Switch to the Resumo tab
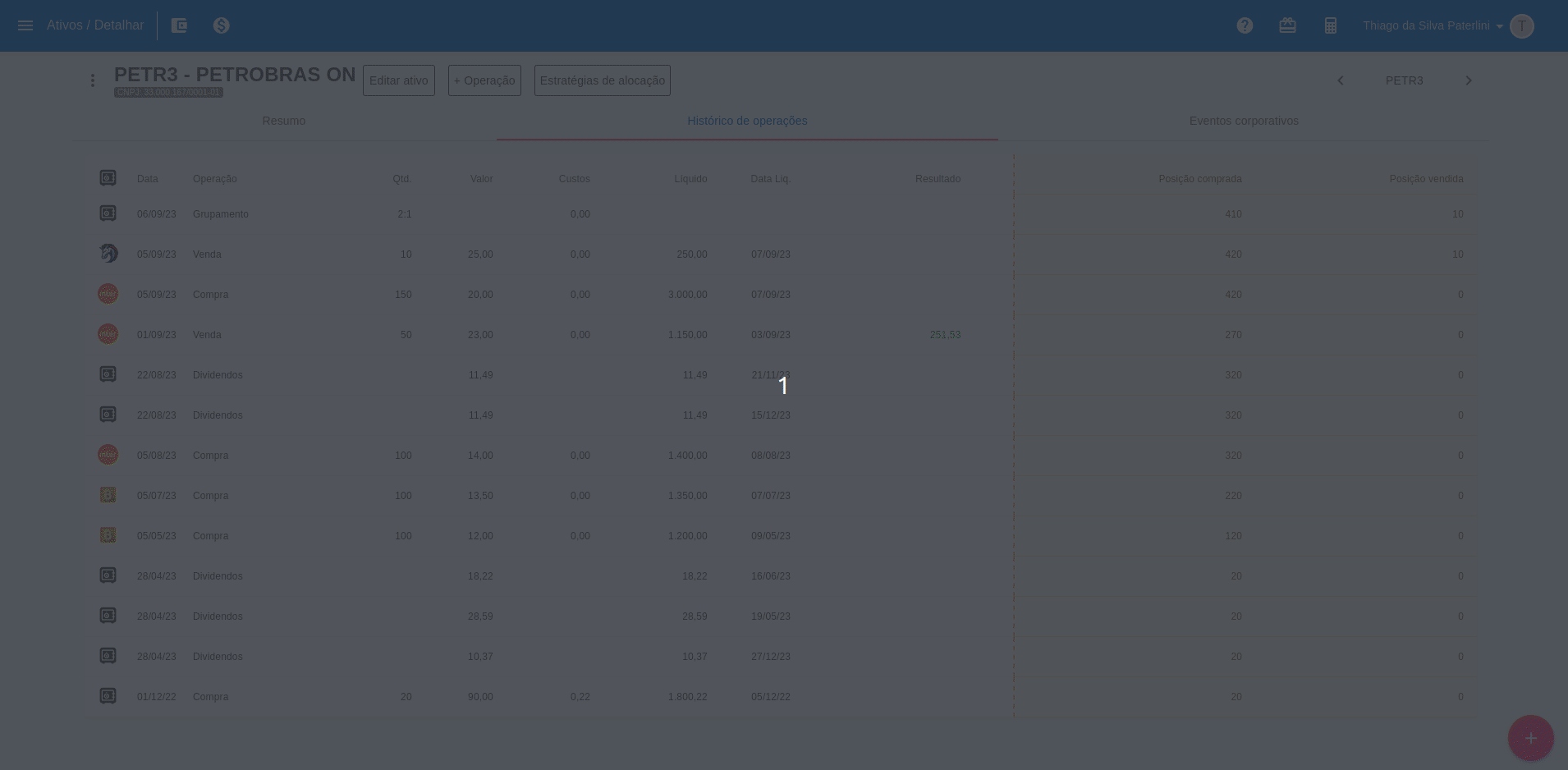Image resolution: width=1568 pixels, height=770 pixels. 284,121
